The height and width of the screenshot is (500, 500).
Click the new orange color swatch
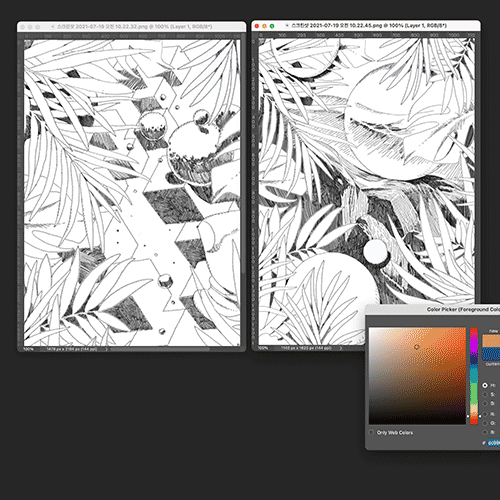click(x=491, y=341)
